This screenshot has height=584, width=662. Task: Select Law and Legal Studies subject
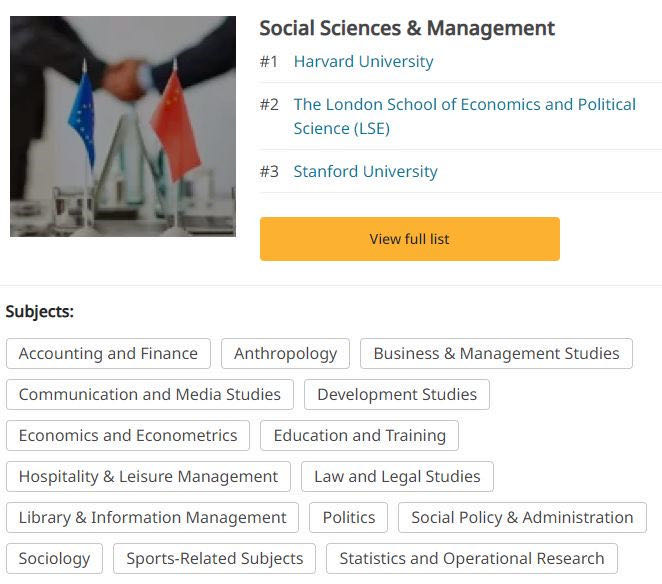tap(397, 477)
